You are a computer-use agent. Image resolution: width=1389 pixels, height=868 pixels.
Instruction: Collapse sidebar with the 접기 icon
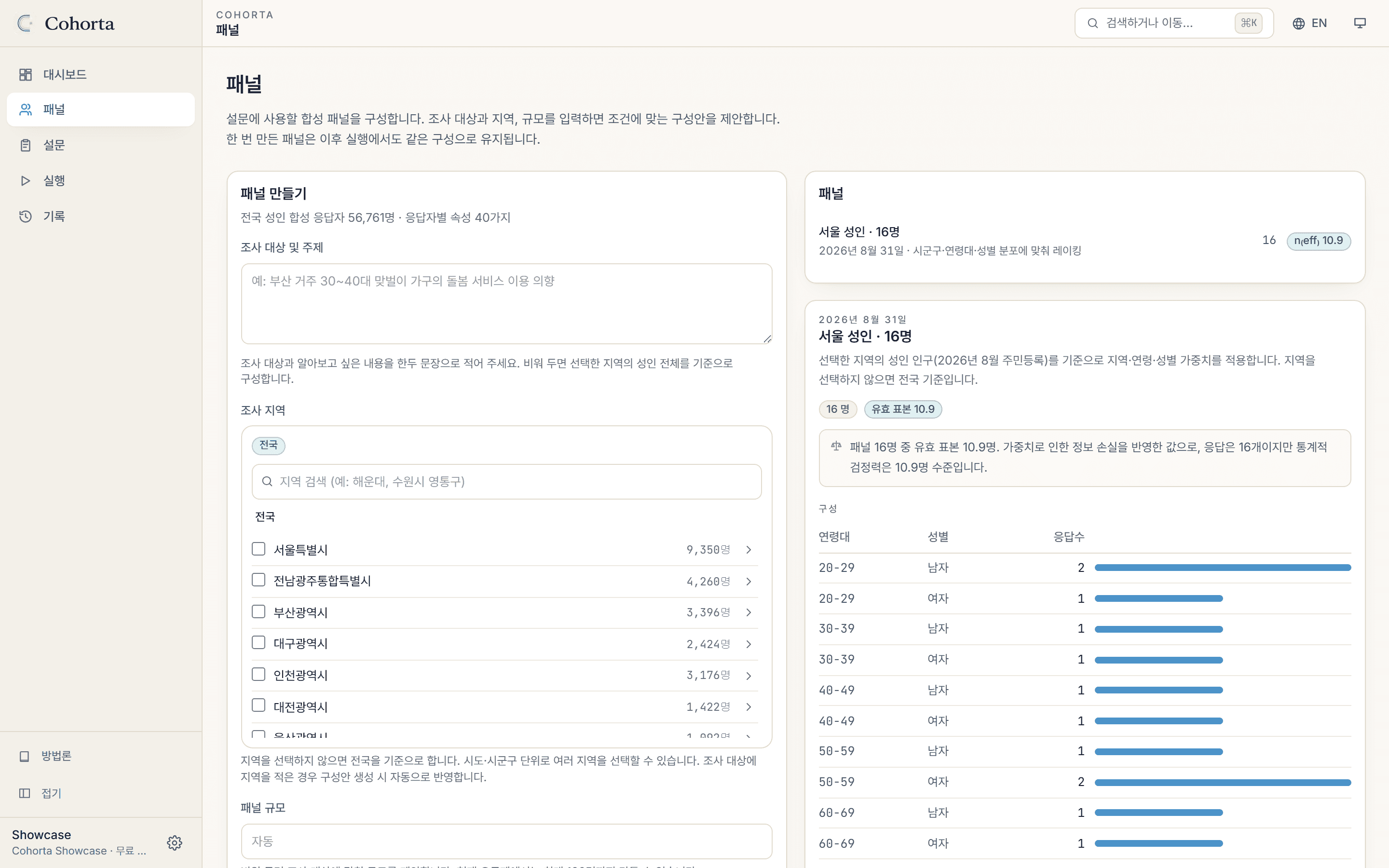click(x=24, y=793)
